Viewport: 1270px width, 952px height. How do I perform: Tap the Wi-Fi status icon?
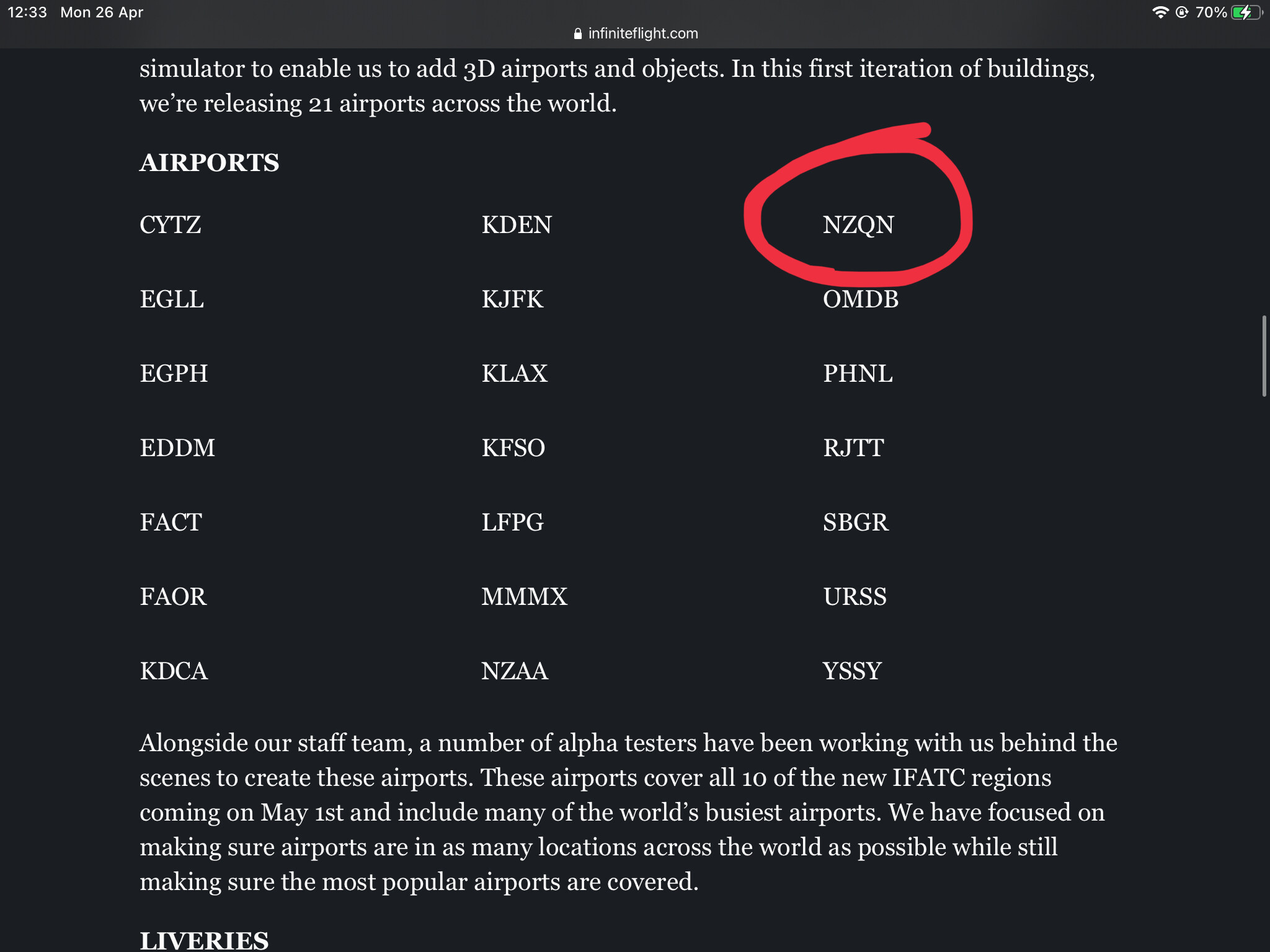[x=1160, y=12]
